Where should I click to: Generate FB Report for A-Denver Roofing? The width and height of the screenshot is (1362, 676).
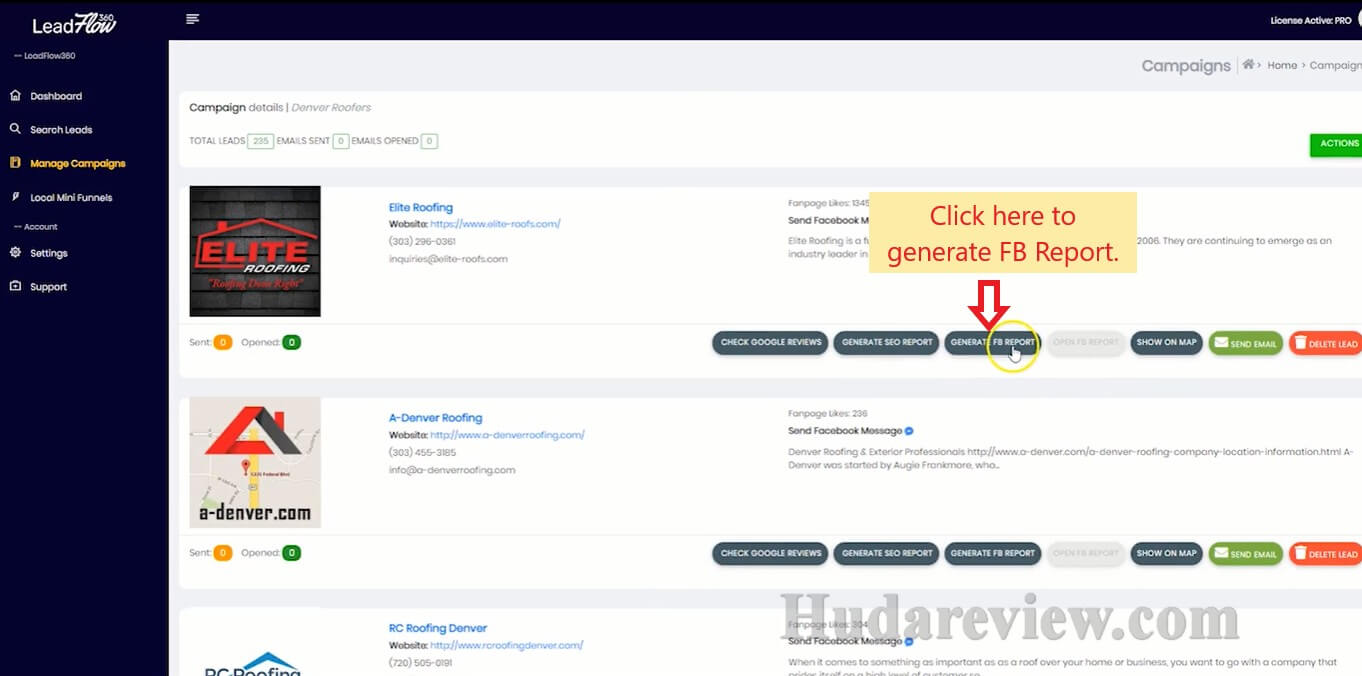tap(993, 553)
